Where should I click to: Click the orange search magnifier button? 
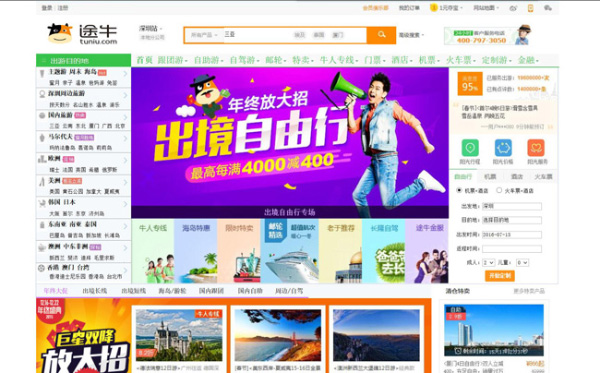[x=381, y=35]
